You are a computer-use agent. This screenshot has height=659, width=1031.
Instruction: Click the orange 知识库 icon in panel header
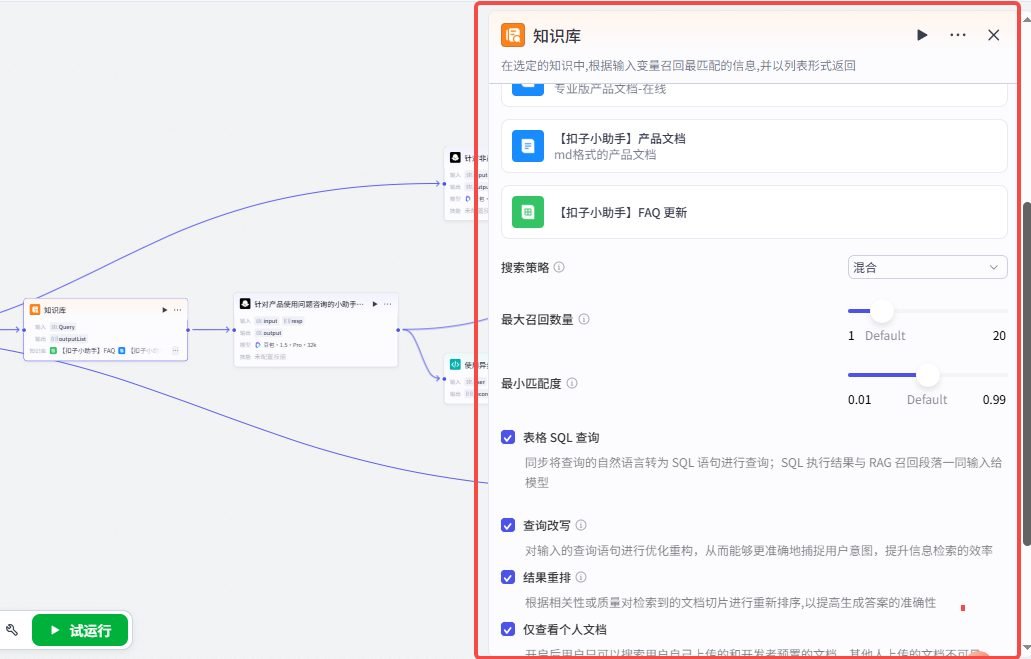point(512,35)
